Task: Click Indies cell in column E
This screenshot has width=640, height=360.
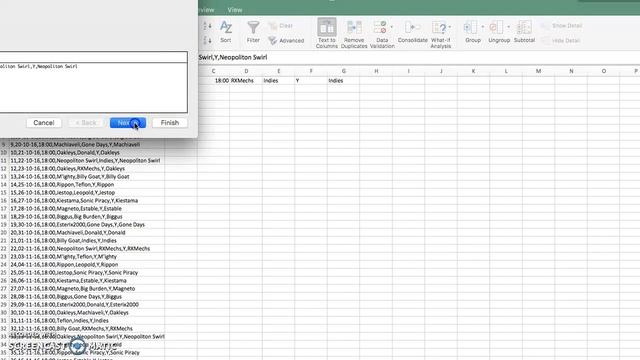Action: [278, 81]
